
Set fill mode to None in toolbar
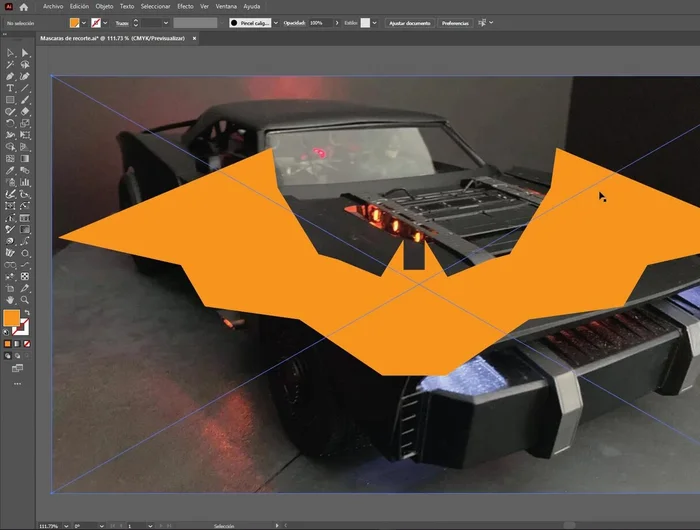pos(26,344)
